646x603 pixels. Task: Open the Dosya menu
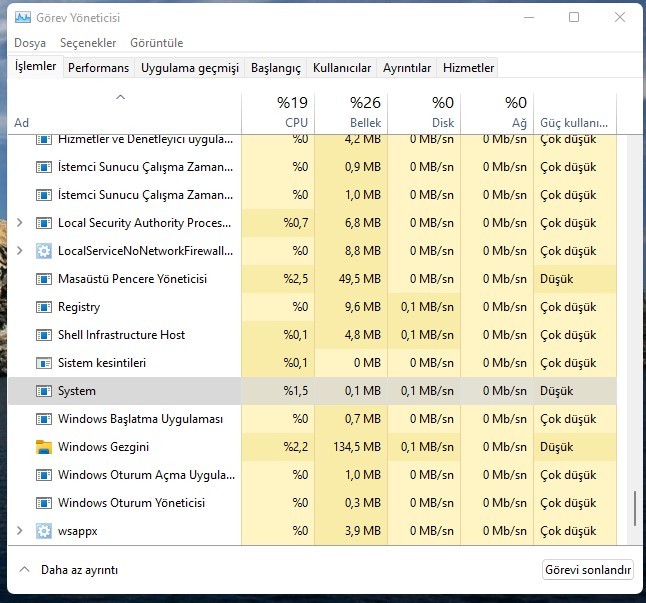tap(30, 43)
